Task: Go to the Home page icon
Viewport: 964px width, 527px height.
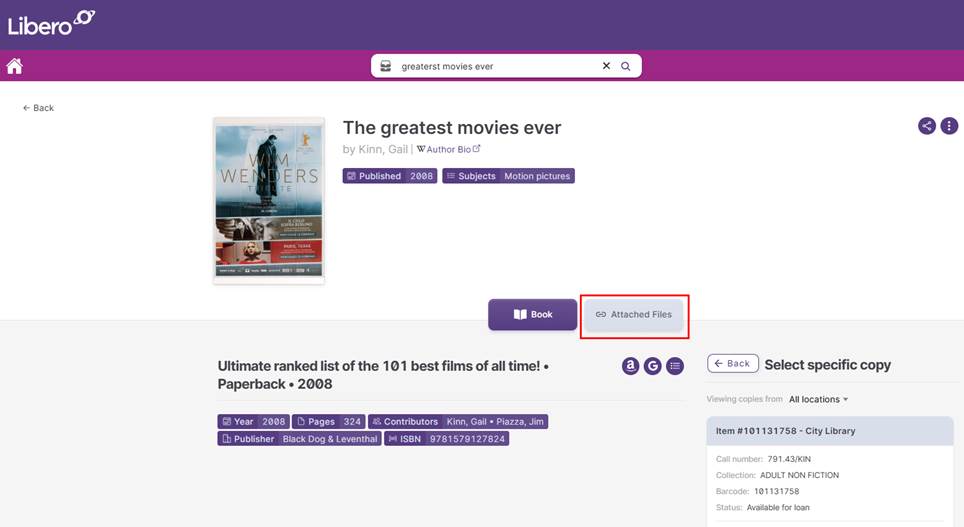Action: [x=14, y=67]
